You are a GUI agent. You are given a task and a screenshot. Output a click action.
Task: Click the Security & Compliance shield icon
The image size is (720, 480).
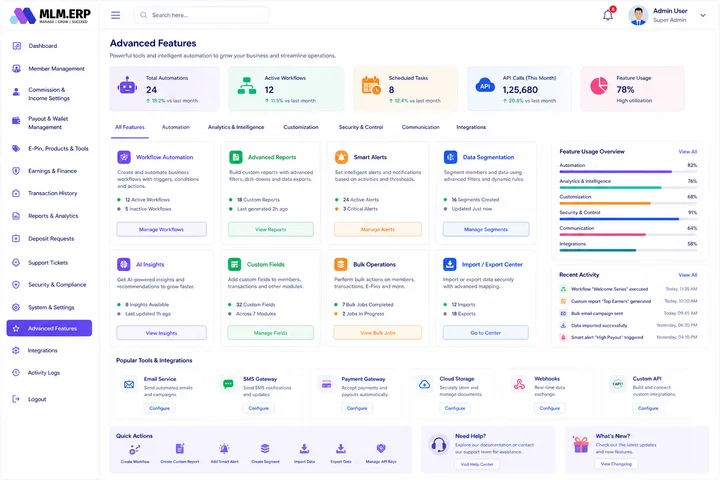tap(16, 285)
